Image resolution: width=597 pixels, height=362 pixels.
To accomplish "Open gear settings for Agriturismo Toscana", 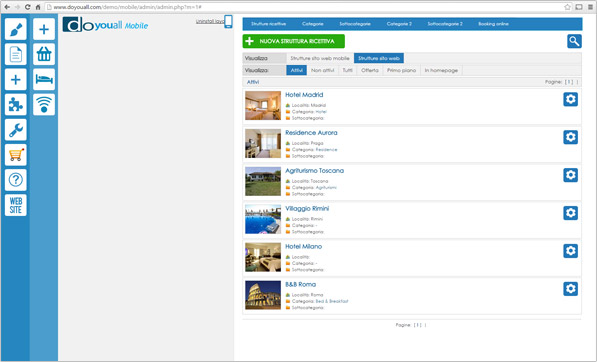I will pos(570,175).
